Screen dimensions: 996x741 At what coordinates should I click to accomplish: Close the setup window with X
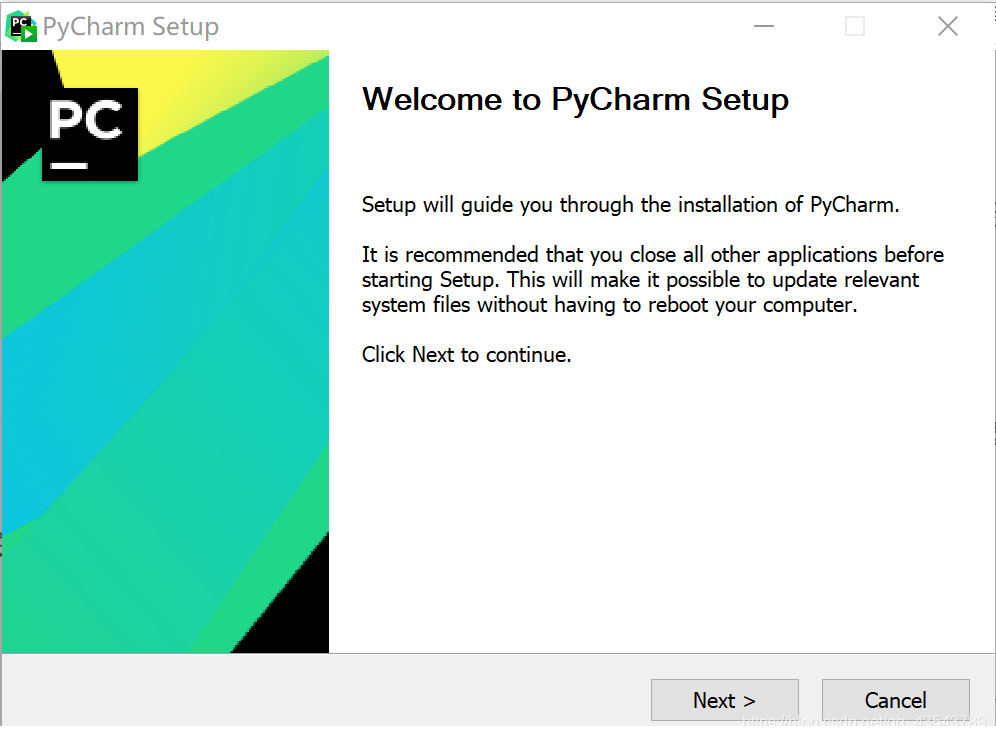point(947,27)
